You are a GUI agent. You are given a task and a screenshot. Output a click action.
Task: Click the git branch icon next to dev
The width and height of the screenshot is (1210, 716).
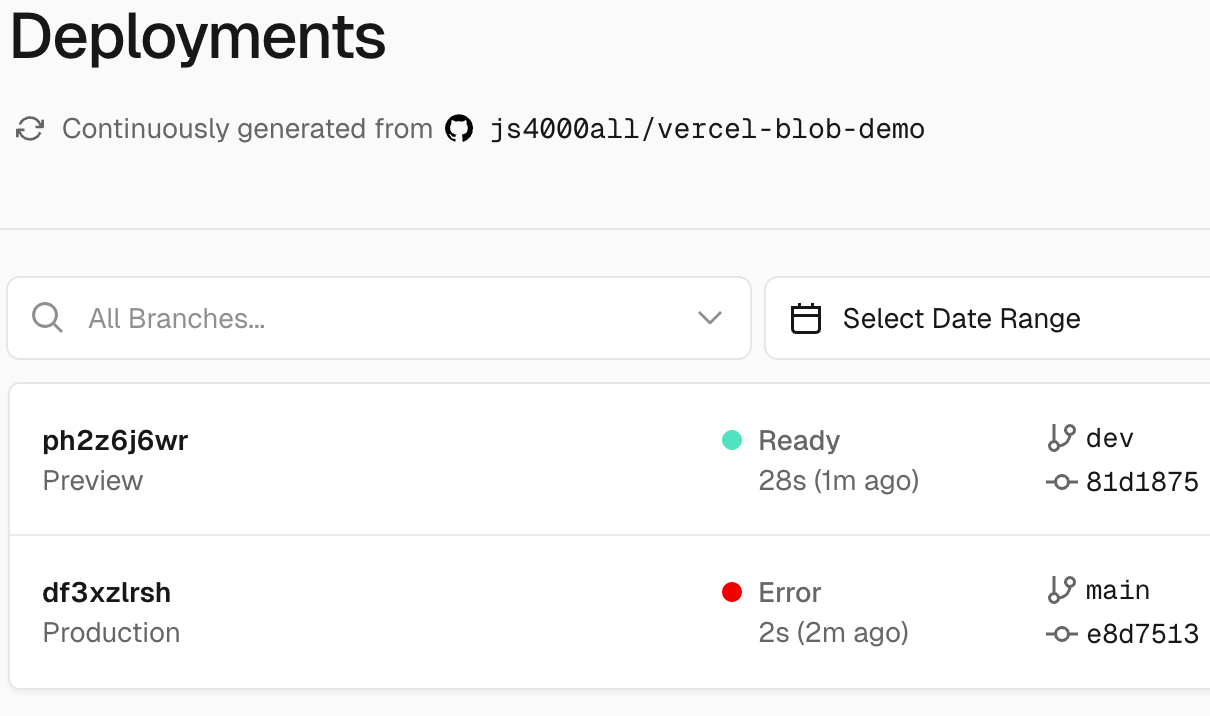tap(1061, 438)
